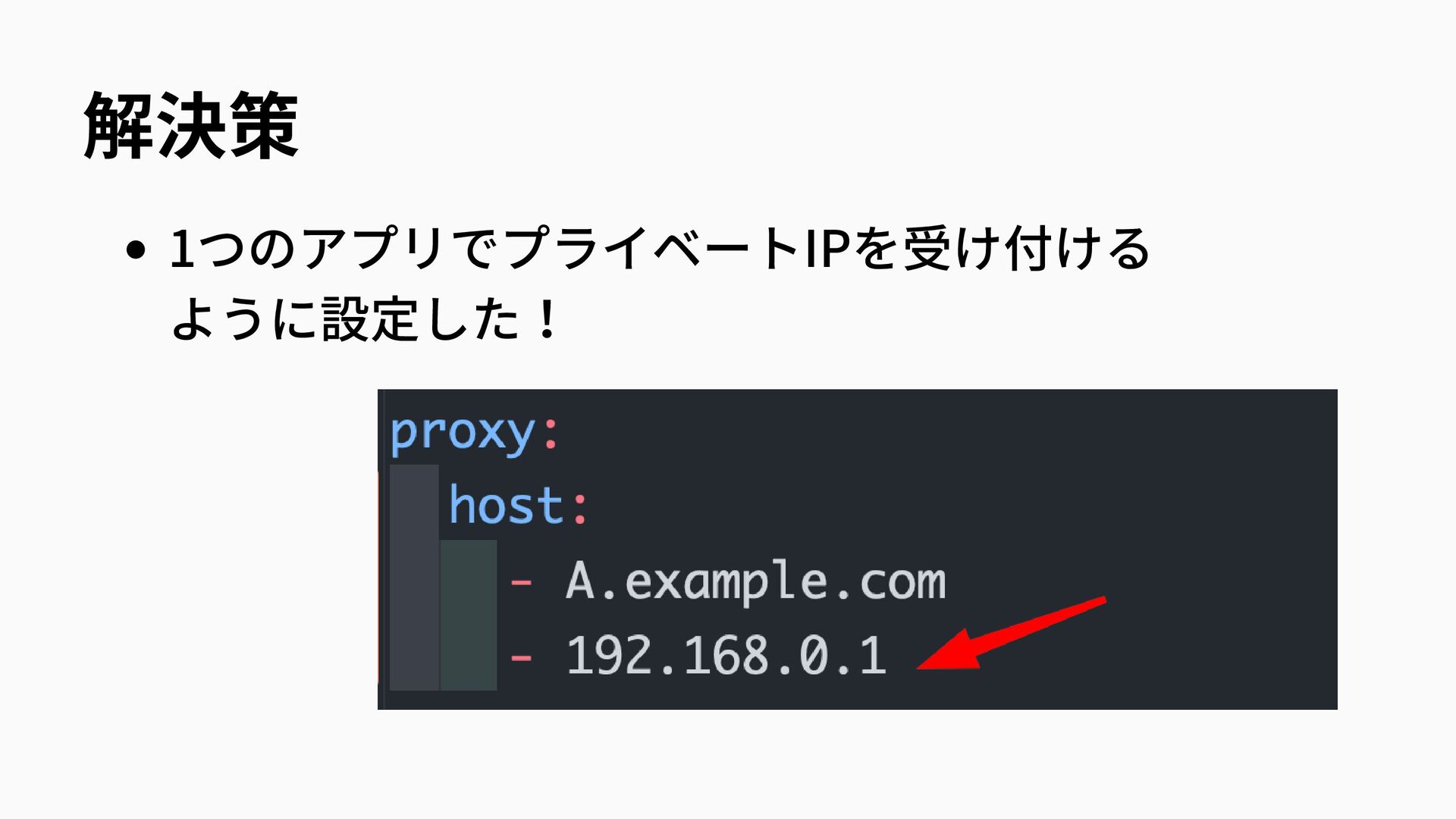Click the dark code screenshot image

click(x=858, y=549)
